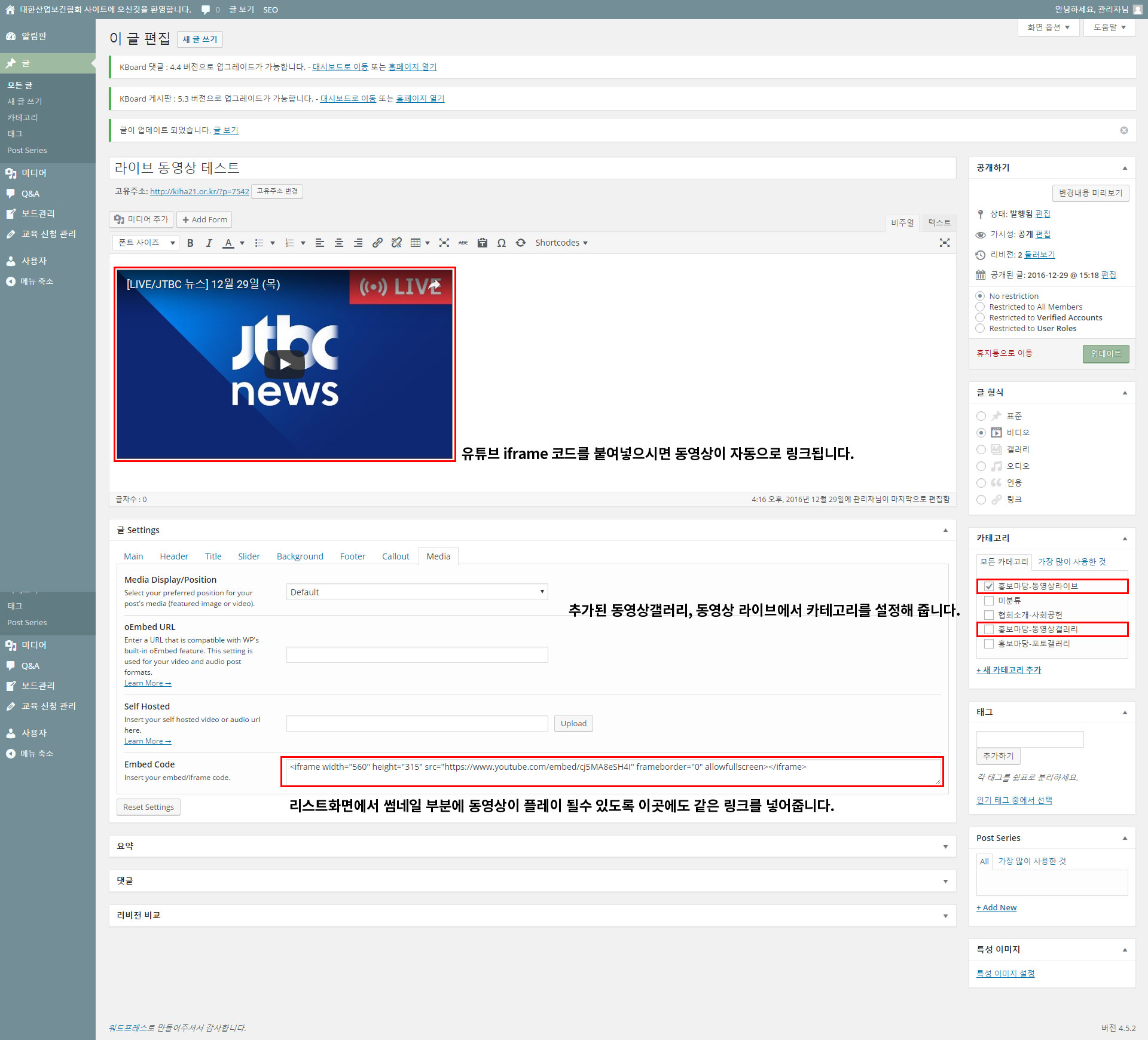Remove link with the unlink icon
Viewport: 1148px width, 1040px height.
point(396,243)
